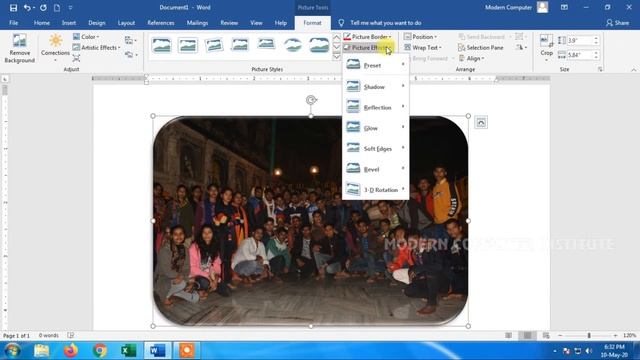
Task: Switch to the View tab
Action: (x=256, y=23)
